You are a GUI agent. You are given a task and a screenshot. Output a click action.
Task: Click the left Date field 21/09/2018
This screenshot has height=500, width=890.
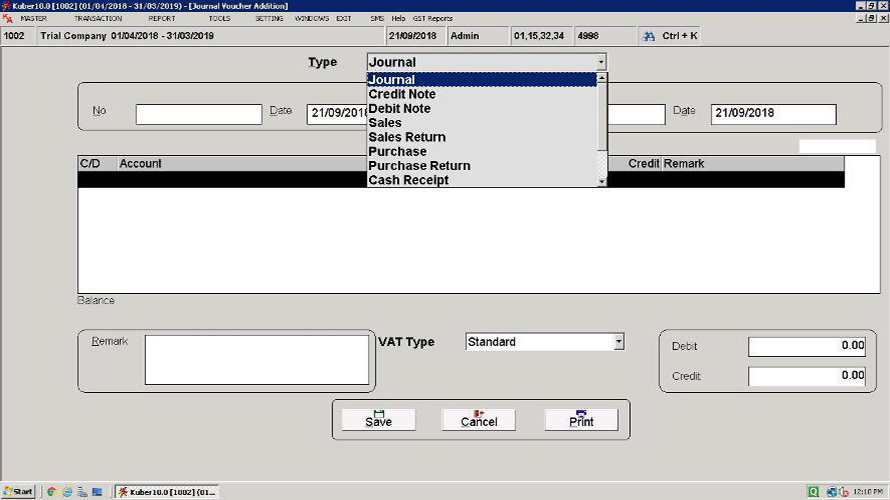[337, 114]
